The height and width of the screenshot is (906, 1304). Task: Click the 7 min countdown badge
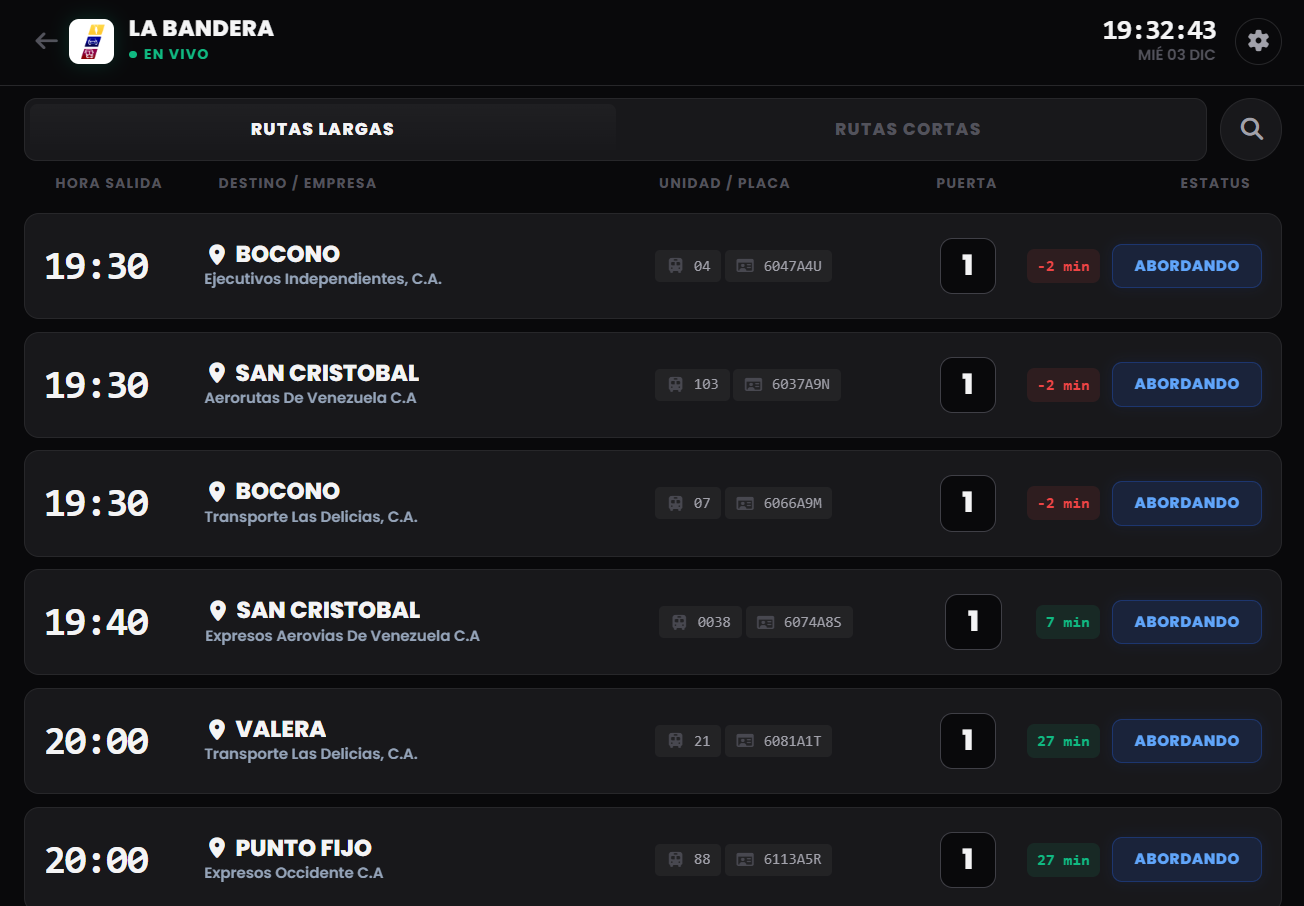[x=1067, y=622]
